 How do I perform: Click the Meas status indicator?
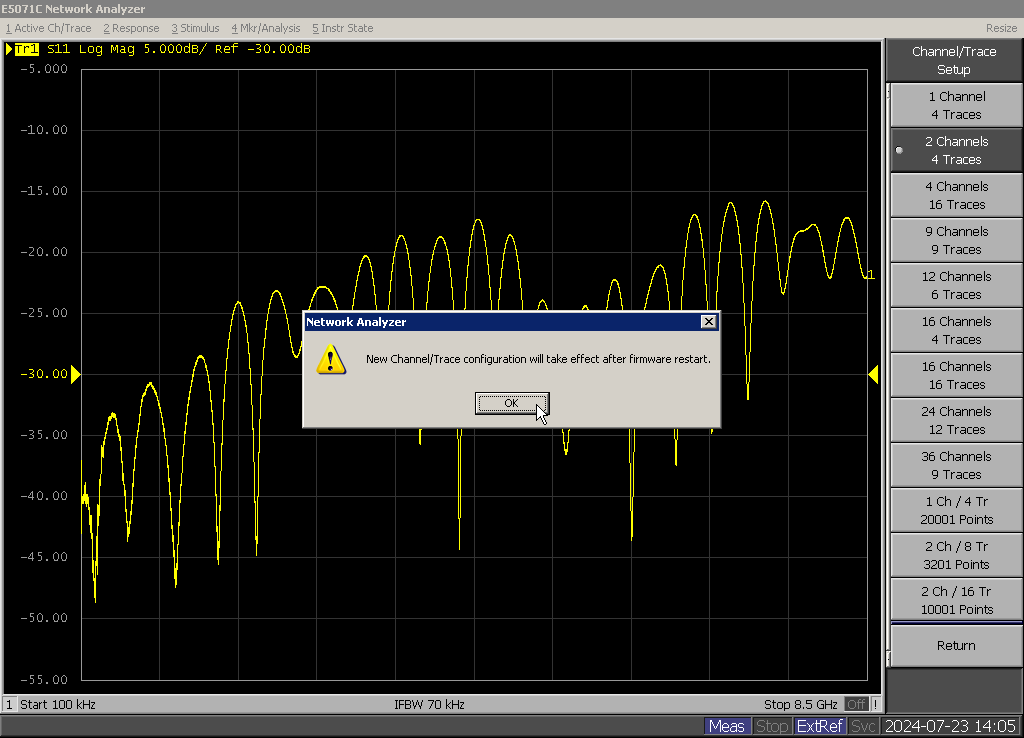tap(726, 726)
